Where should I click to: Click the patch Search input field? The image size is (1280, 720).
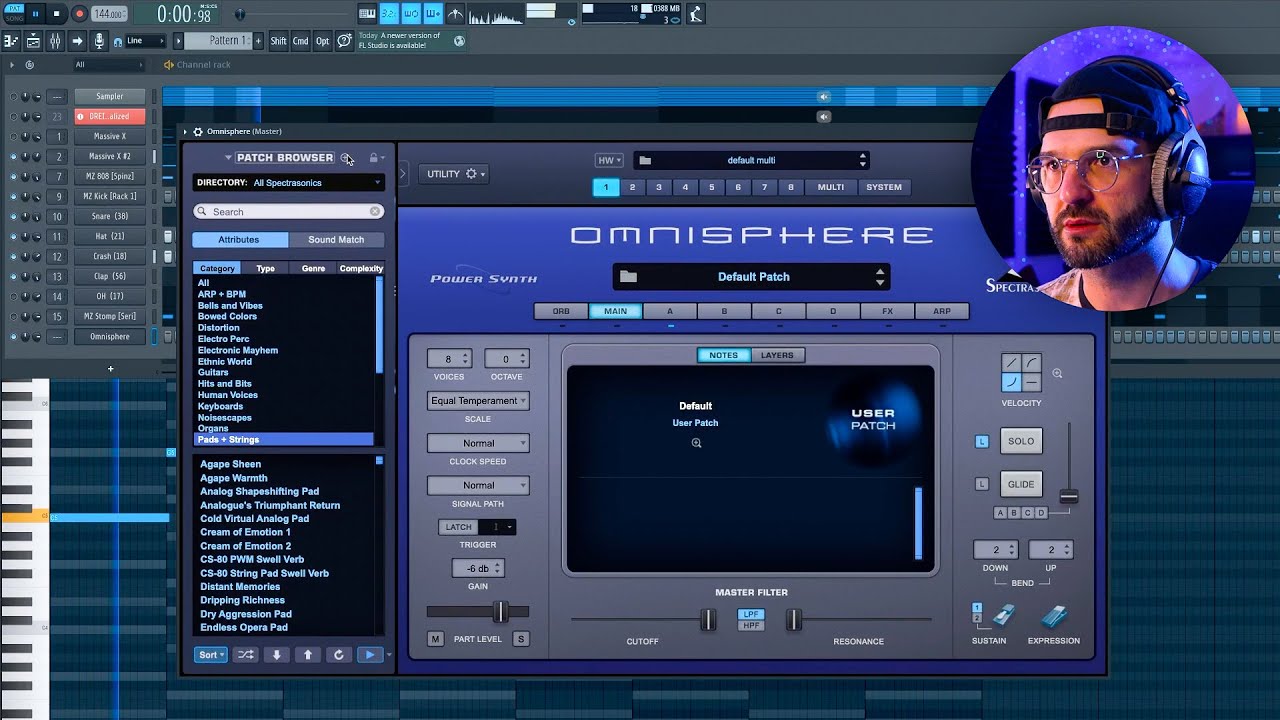point(288,212)
